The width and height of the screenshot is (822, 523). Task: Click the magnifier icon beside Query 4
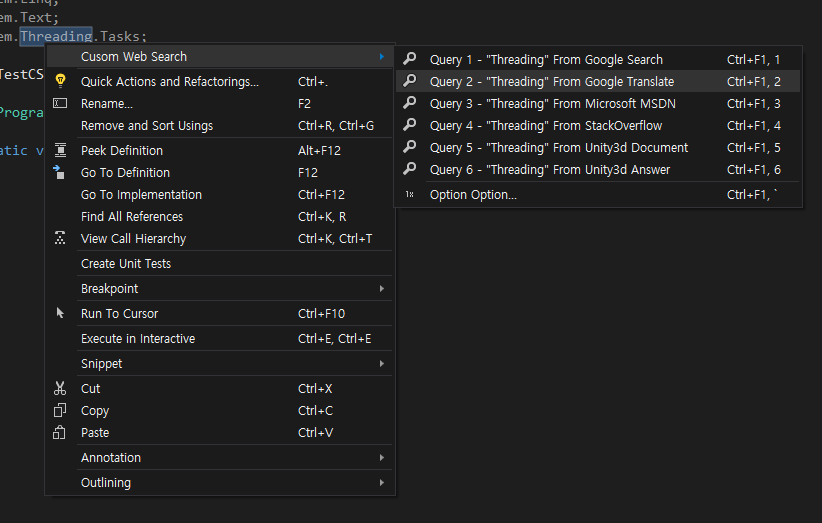pos(410,124)
